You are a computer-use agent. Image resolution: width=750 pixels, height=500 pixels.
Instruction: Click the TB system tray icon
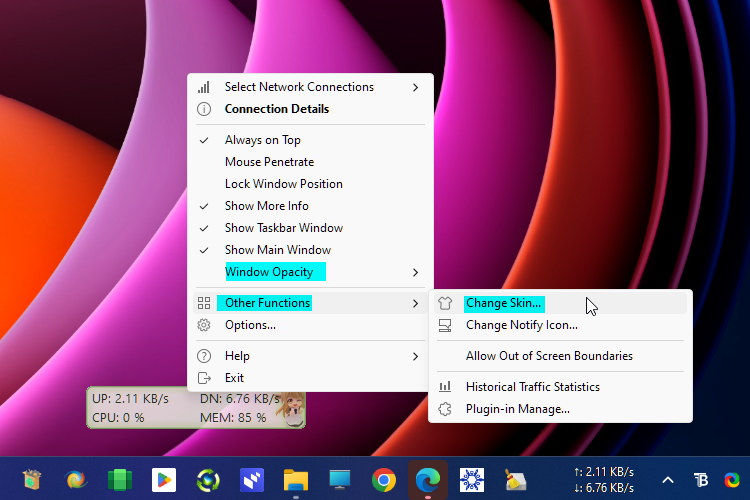pyautogui.click(x=701, y=479)
